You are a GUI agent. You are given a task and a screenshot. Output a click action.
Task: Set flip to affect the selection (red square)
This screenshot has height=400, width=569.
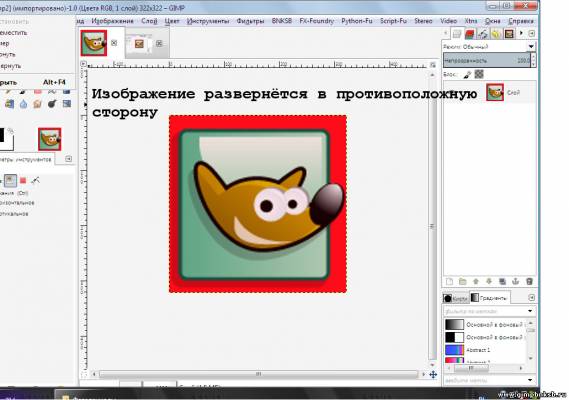click(x=23, y=180)
